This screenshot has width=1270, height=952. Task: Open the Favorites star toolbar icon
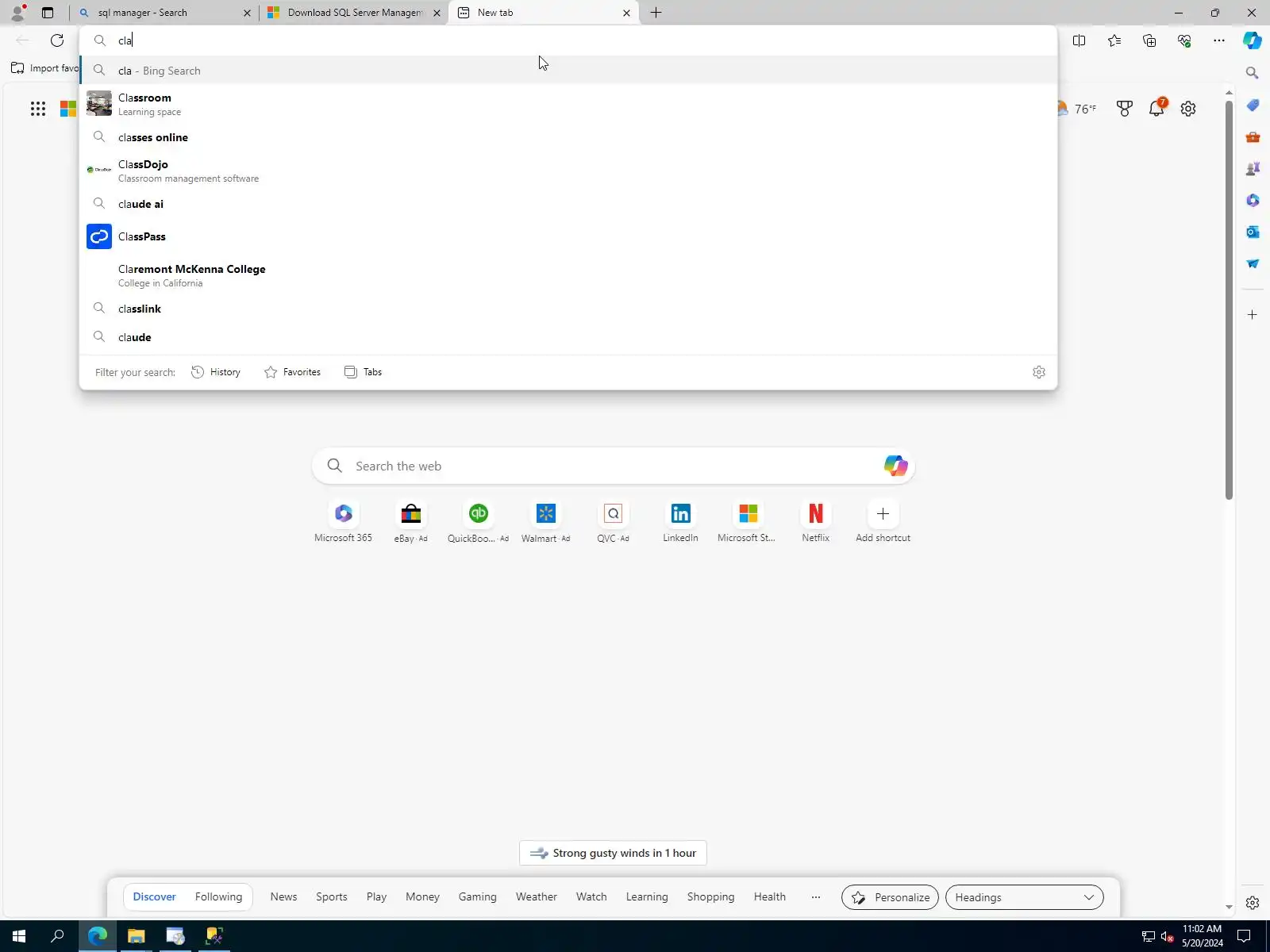(x=1114, y=40)
